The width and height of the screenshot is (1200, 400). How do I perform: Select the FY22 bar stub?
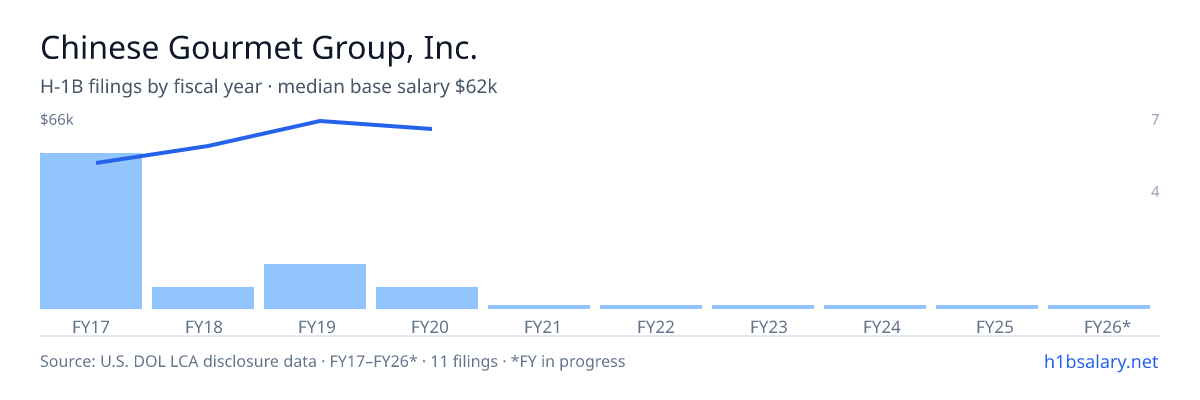[651, 307]
